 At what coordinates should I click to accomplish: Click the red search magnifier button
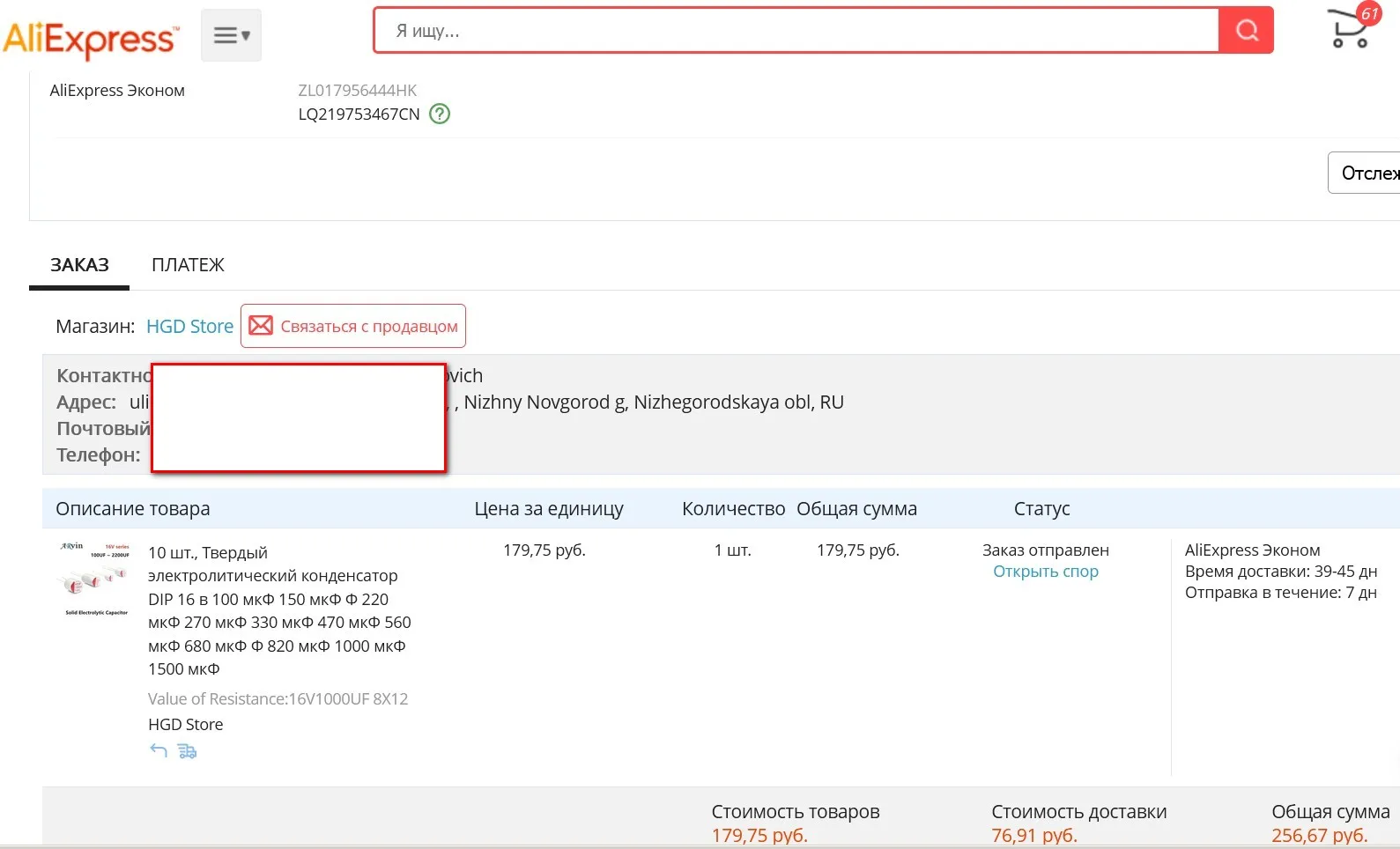pos(1246,31)
